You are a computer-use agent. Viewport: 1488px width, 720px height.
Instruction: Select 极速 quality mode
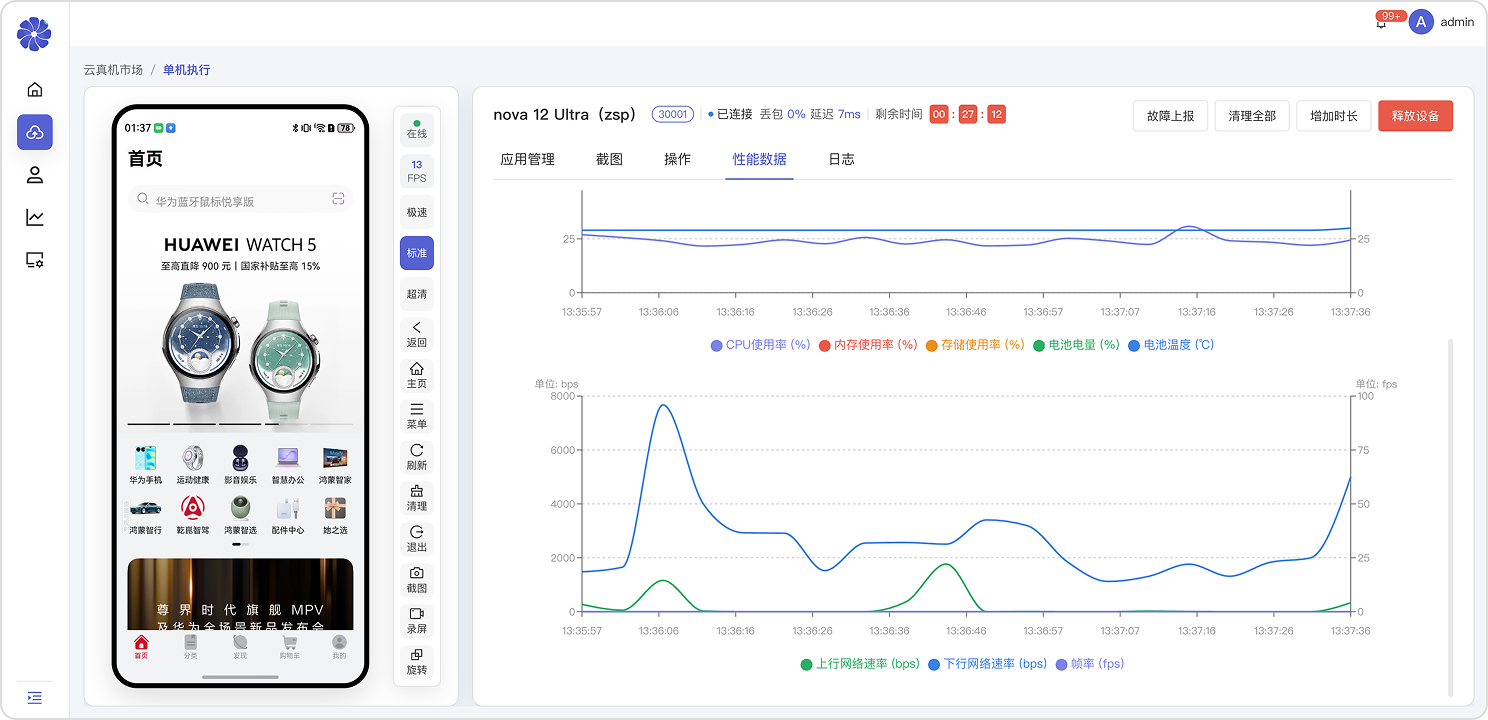click(417, 212)
